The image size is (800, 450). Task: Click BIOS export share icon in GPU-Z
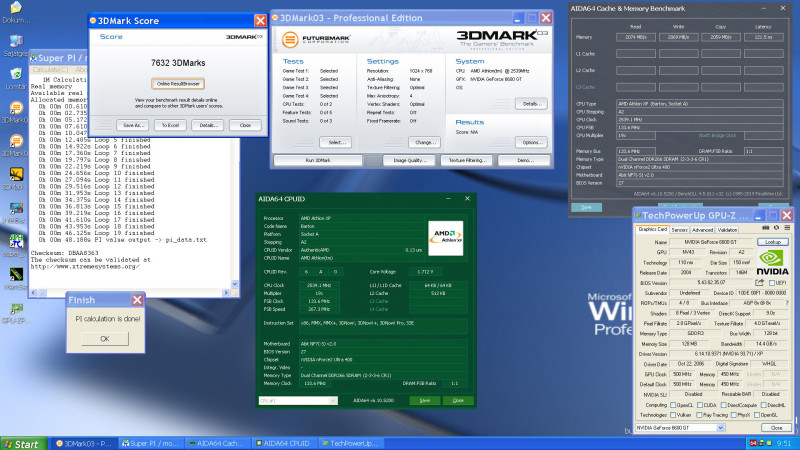tap(759, 283)
